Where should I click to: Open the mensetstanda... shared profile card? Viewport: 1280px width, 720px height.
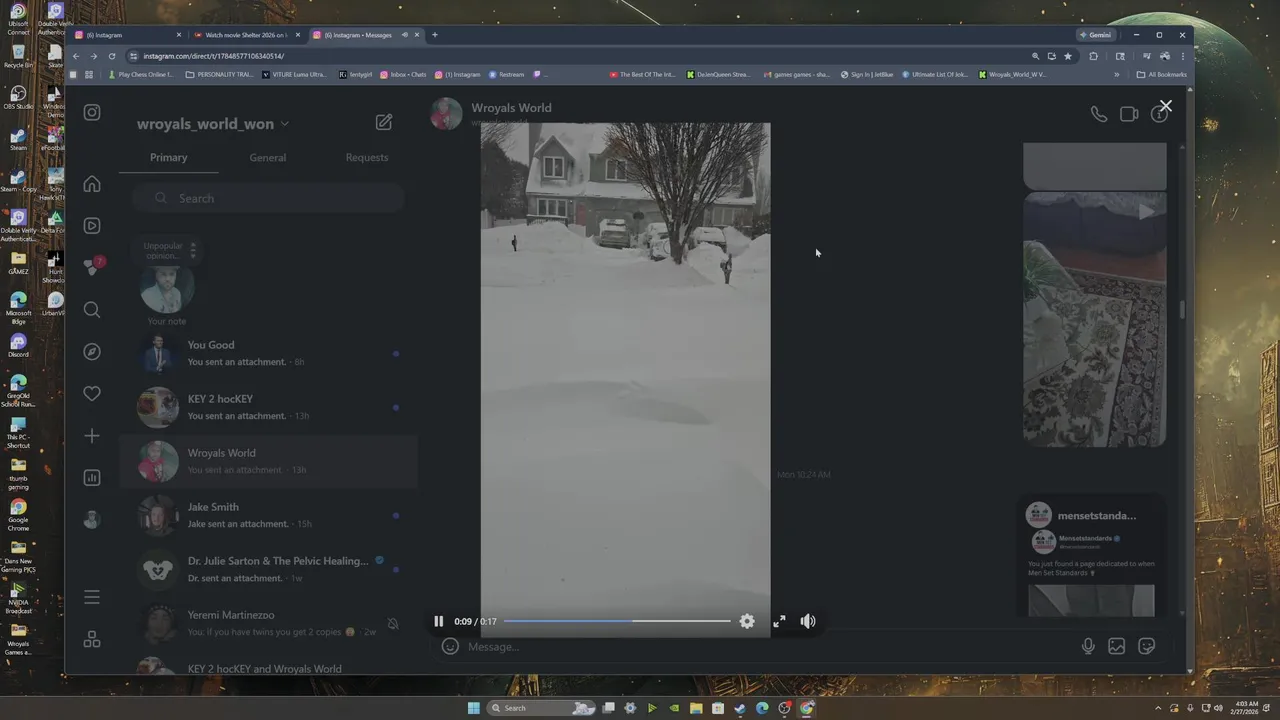1091,555
